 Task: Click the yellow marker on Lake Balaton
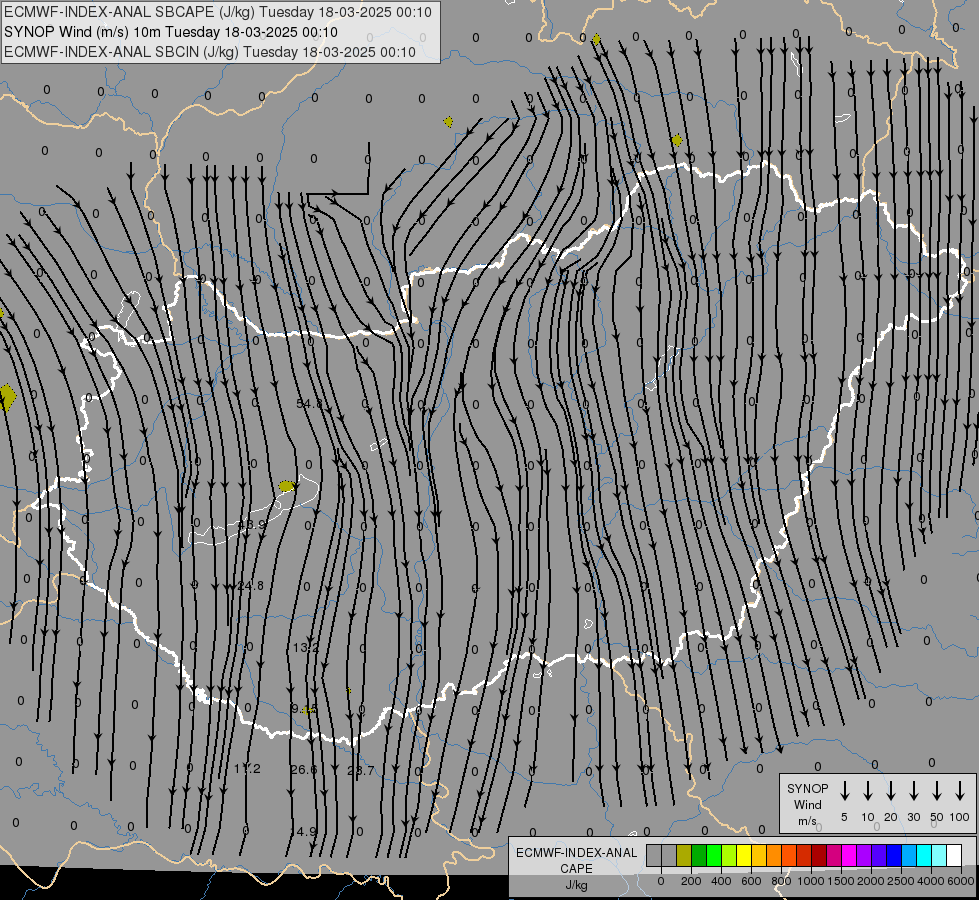(287, 485)
